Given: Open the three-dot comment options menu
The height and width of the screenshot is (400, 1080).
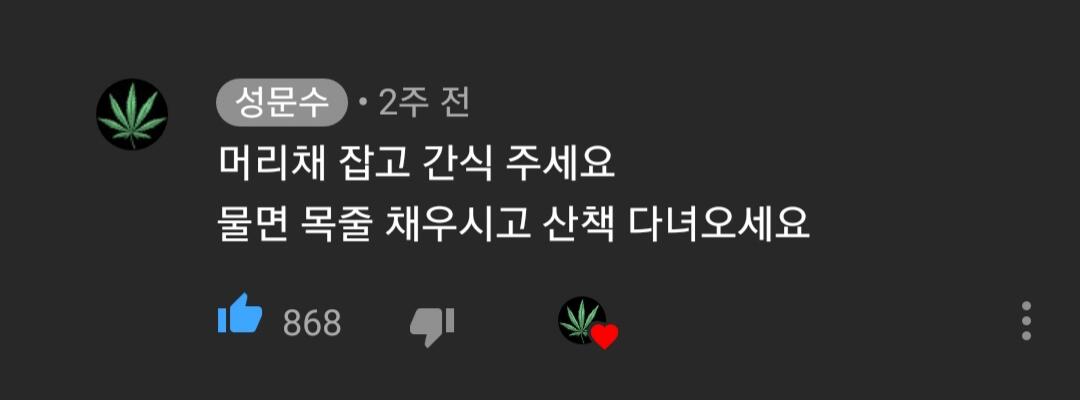Looking at the screenshot, I should coord(1026,321).
